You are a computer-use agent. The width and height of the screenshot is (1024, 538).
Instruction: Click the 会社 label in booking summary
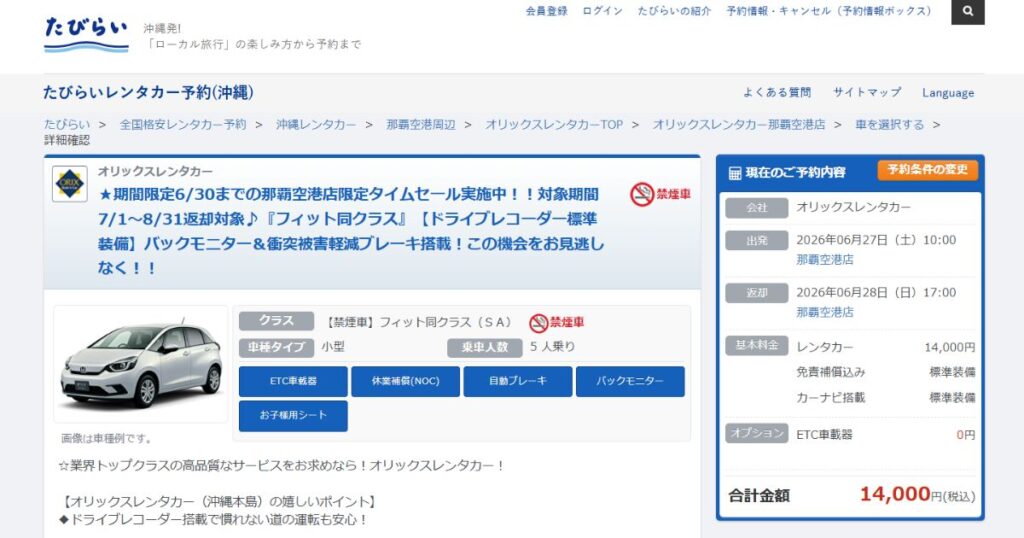(756, 208)
